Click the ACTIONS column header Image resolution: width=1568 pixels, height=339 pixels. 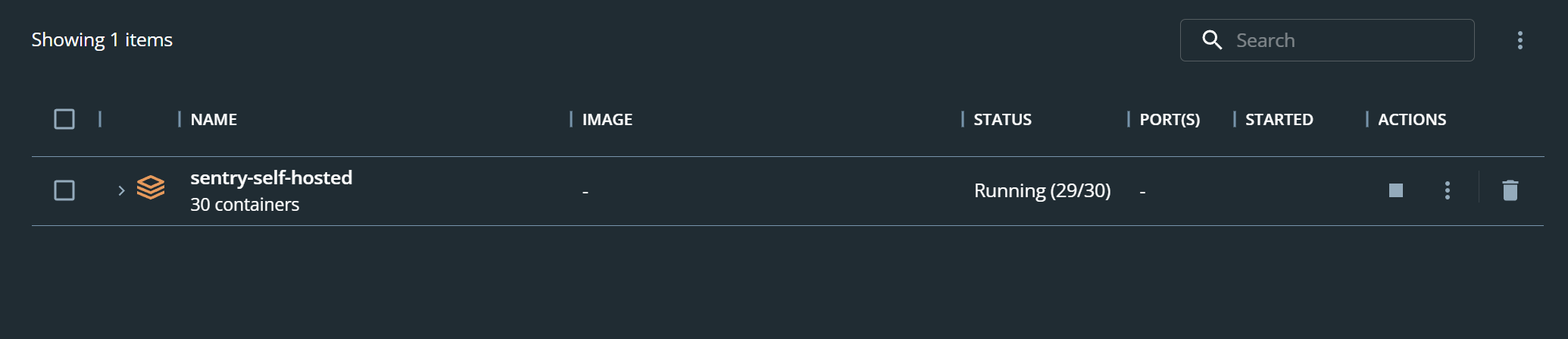tap(1411, 119)
